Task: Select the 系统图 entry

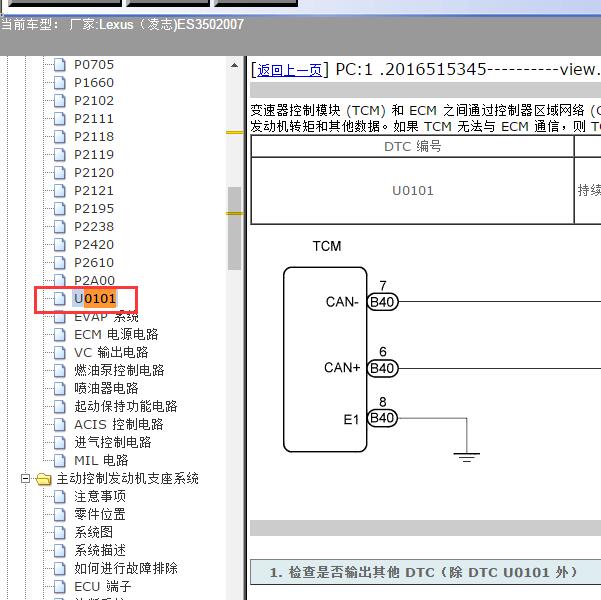Action: [94, 533]
